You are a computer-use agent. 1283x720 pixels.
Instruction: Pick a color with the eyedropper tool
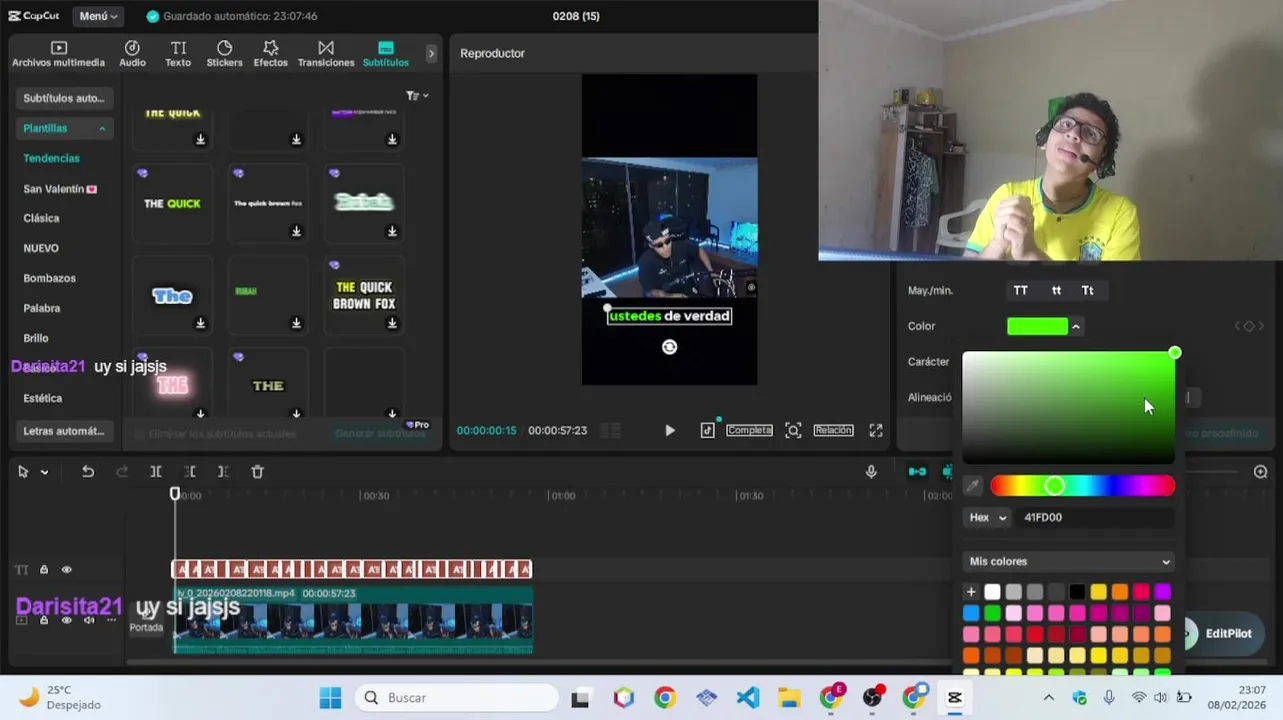pos(972,486)
